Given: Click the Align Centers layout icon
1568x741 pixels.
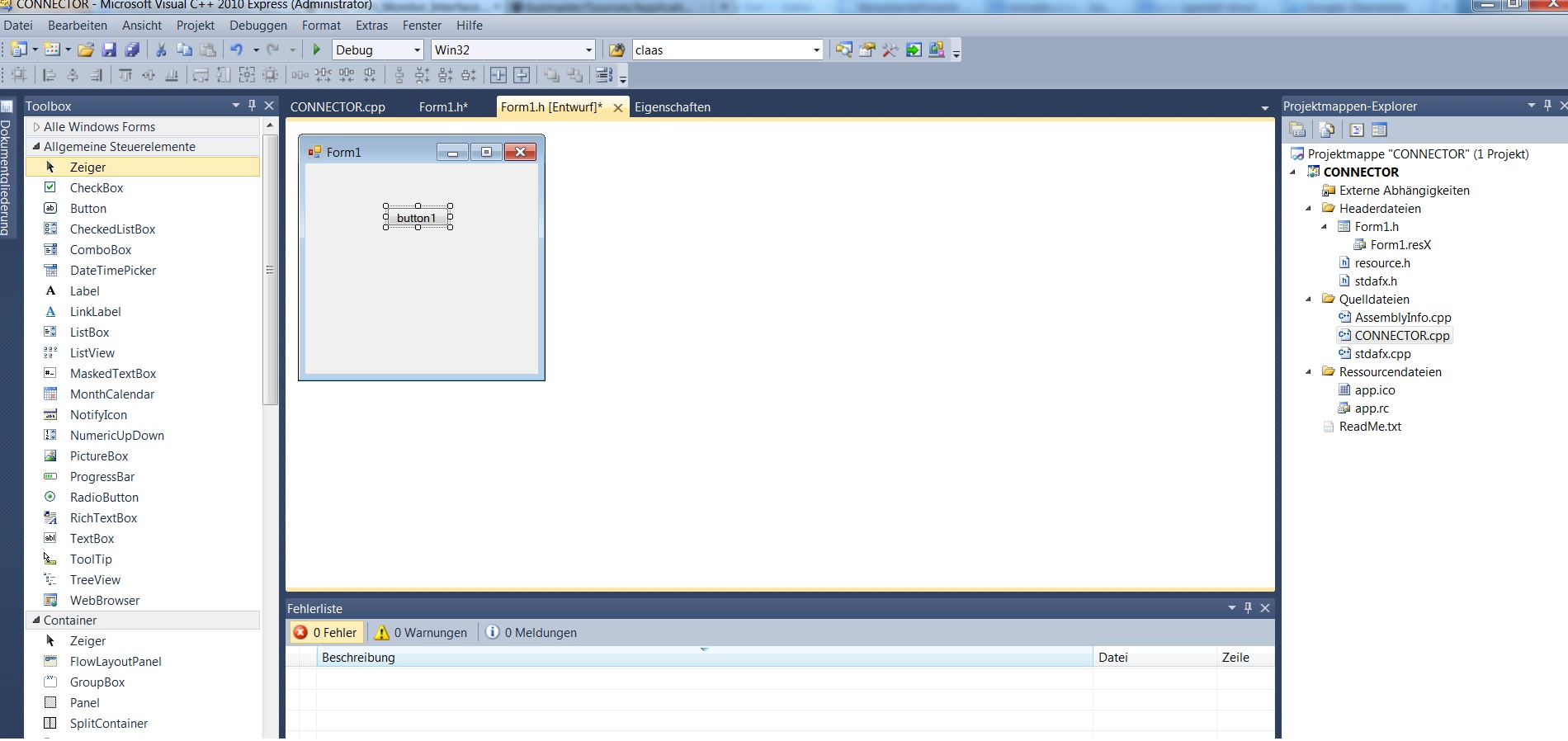Looking at the screenshot, I should click(73, 75).
